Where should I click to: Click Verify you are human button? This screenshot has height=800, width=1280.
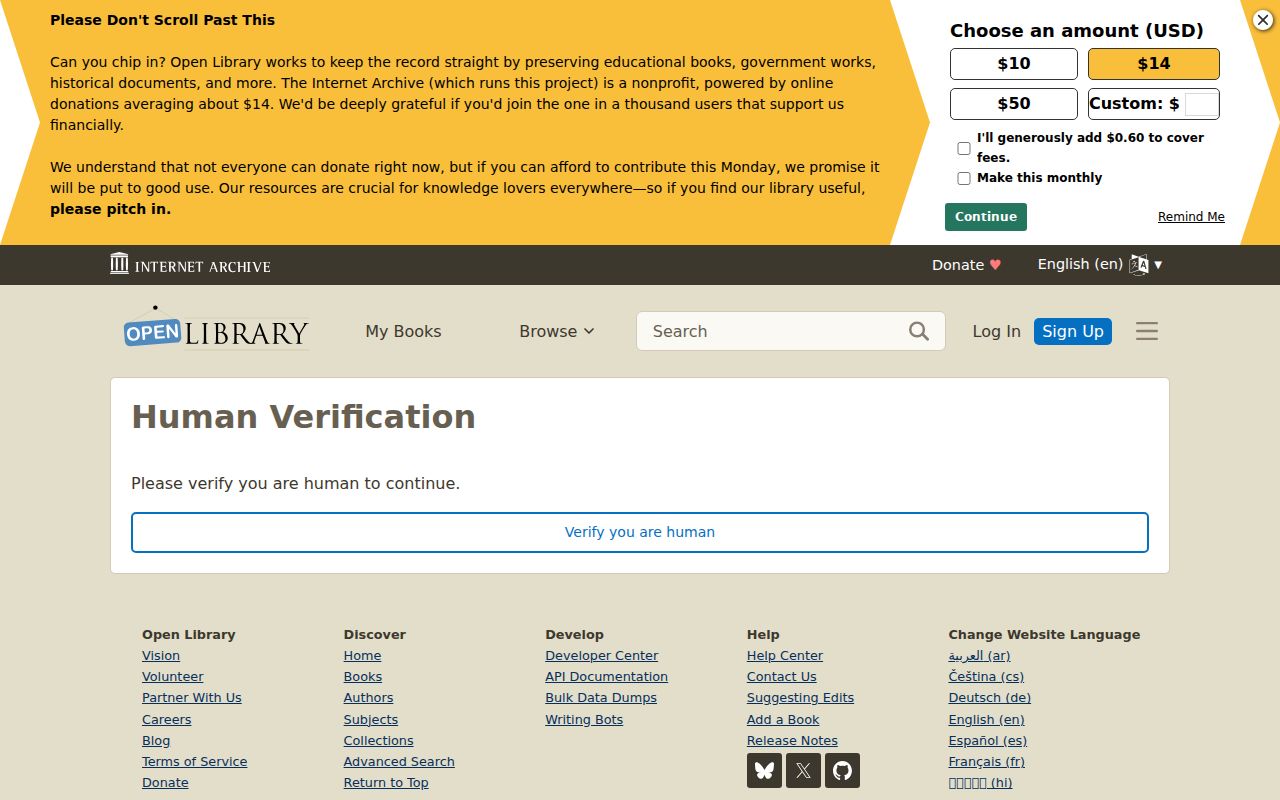pyautogui.click(x=640, y=532)
